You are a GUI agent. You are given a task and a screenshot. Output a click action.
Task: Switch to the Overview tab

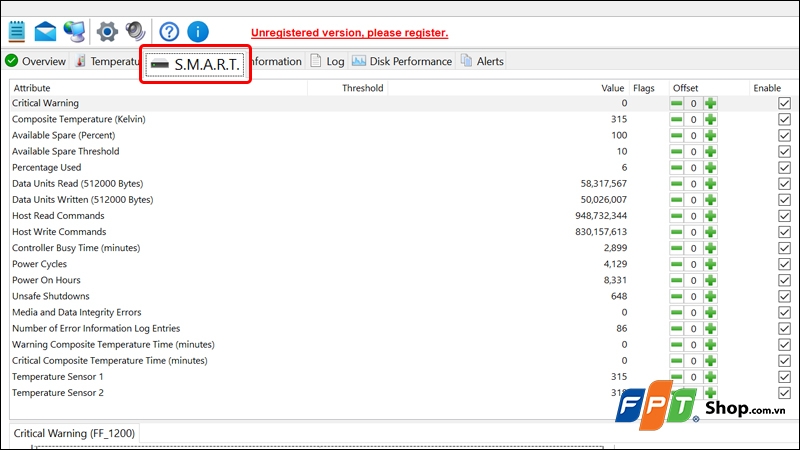click(36, 61)
